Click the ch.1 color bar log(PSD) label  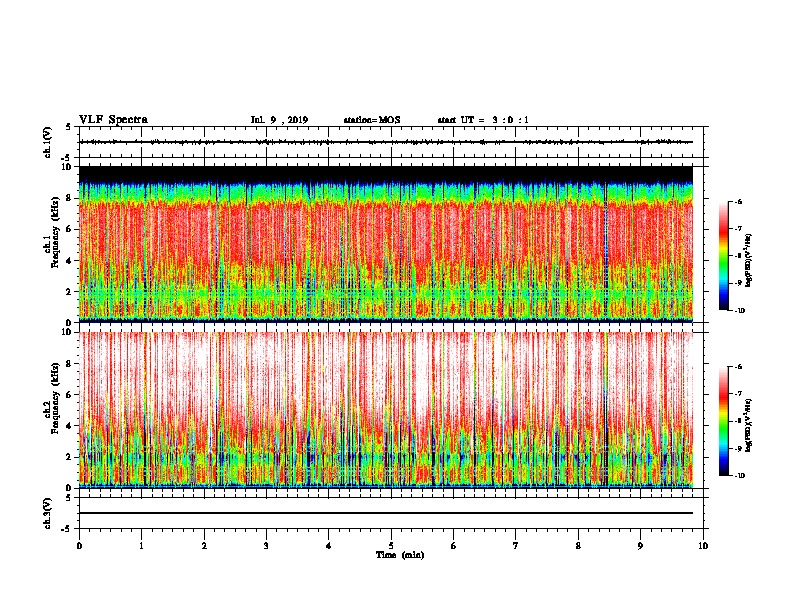point(749,260)
